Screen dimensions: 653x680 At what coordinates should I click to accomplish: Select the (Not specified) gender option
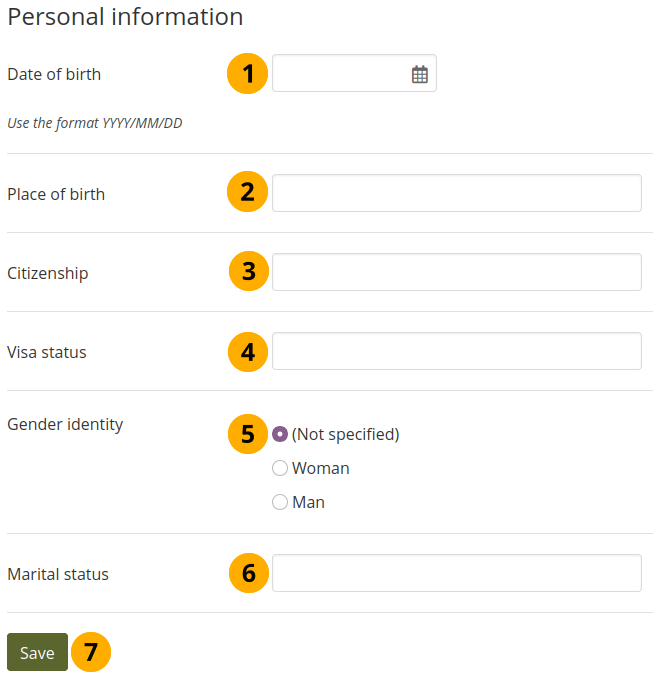click(280, 434)
